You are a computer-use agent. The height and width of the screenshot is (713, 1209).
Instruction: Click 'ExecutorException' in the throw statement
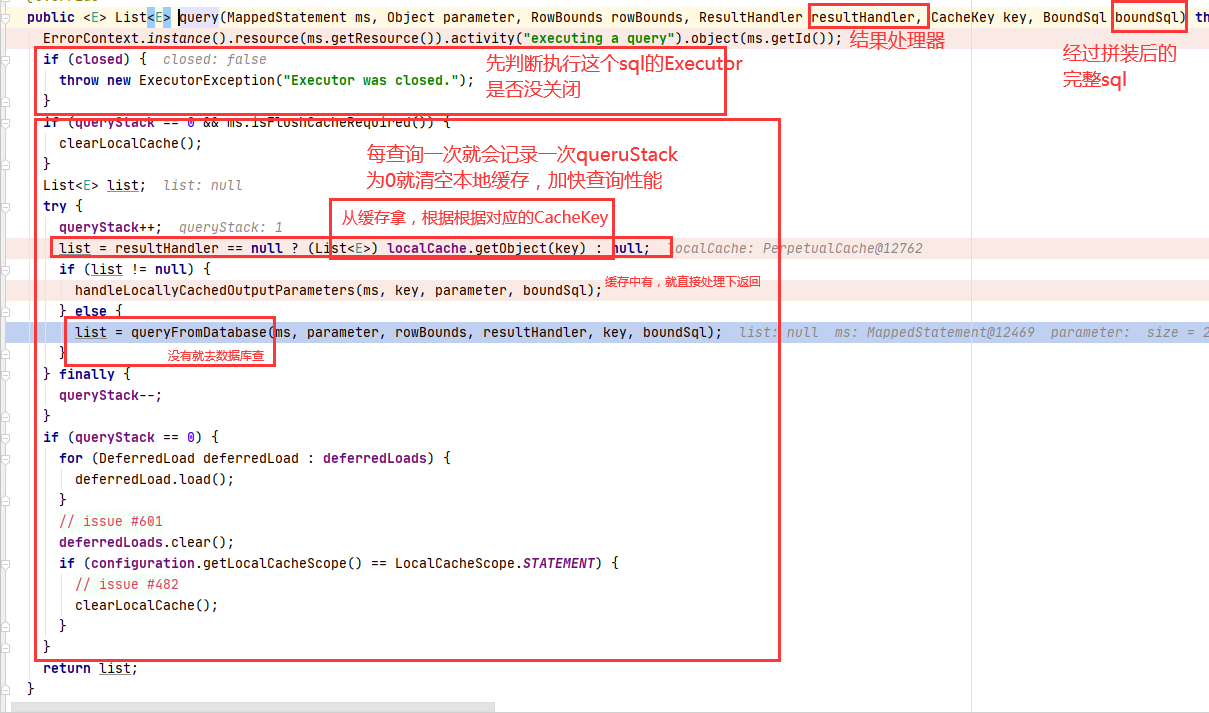pos(207,80)
